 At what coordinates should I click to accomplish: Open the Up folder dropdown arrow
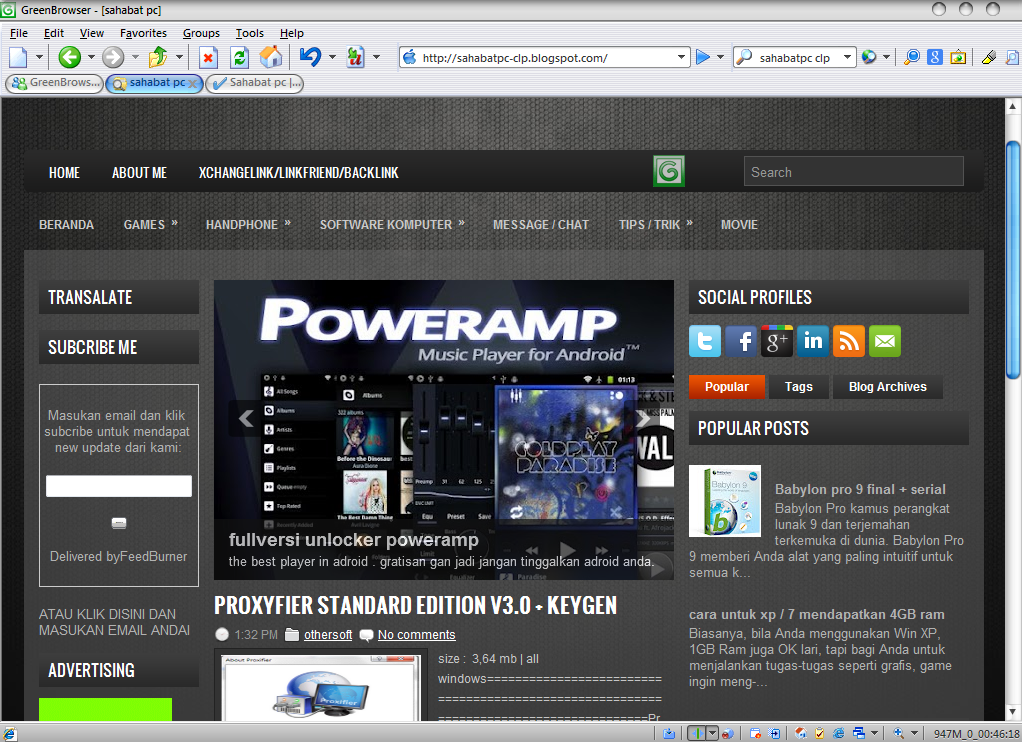click(x=179, y=57)
